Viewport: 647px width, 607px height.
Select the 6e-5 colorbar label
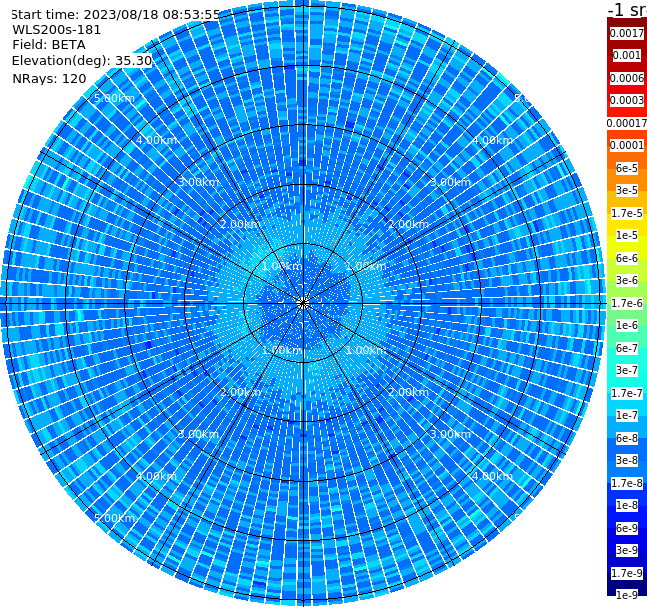[x=627, y=168]
